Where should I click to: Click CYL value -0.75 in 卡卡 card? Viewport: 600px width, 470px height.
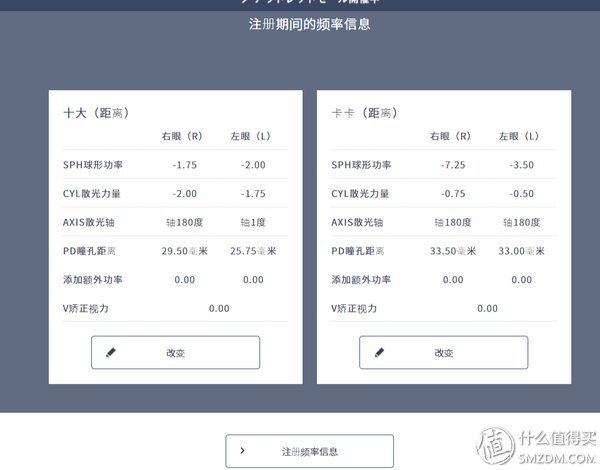coord(453,194)
